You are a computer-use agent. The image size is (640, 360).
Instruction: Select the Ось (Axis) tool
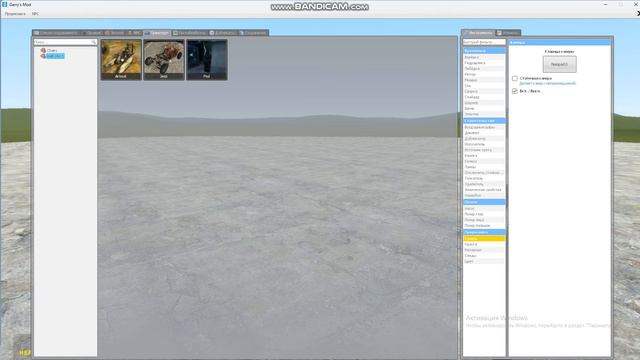click(484, 86)
